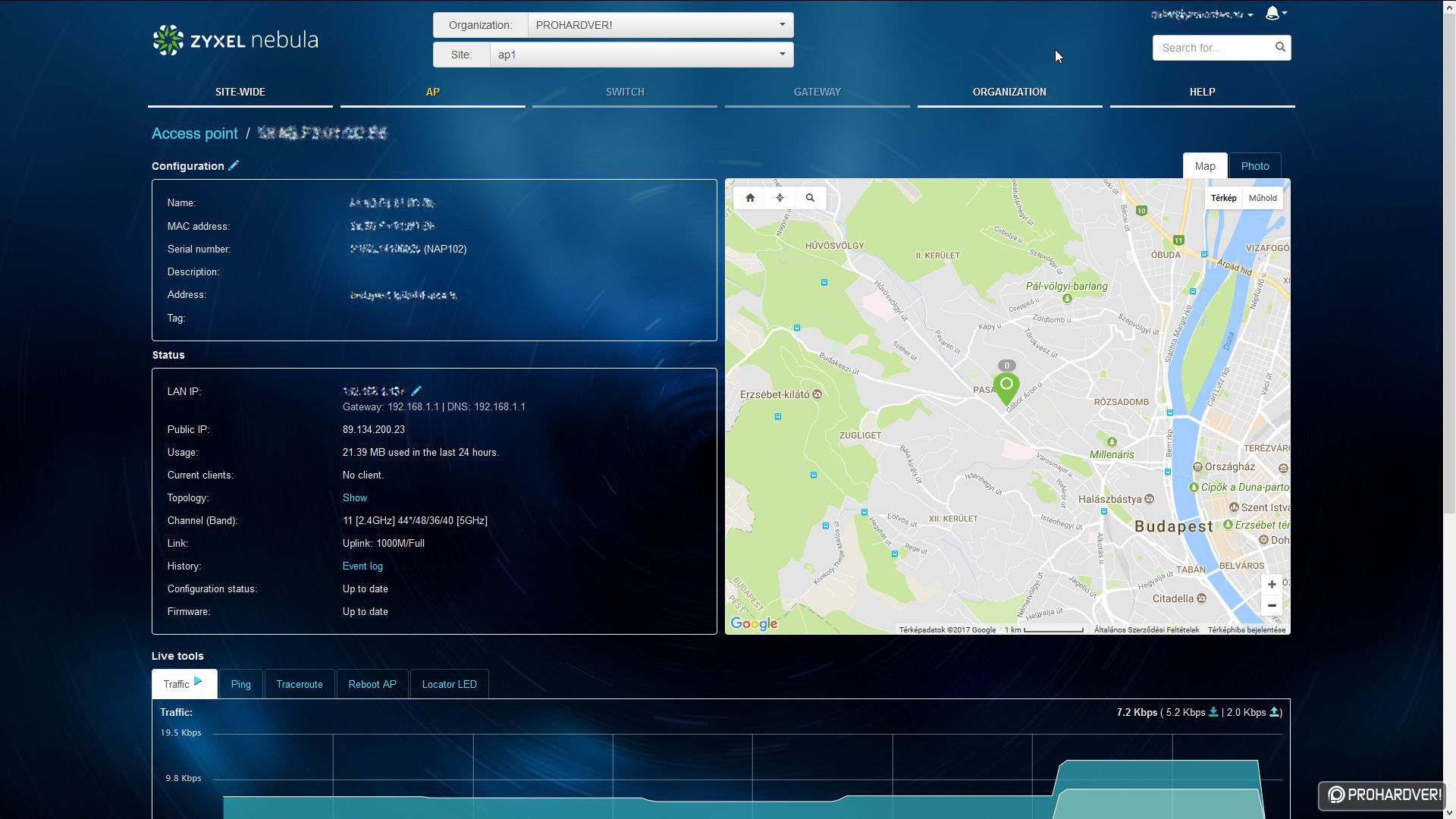Screen dimensions: 1456x819
Task: Open the Organization dropdown
Action: pos(661,25)
